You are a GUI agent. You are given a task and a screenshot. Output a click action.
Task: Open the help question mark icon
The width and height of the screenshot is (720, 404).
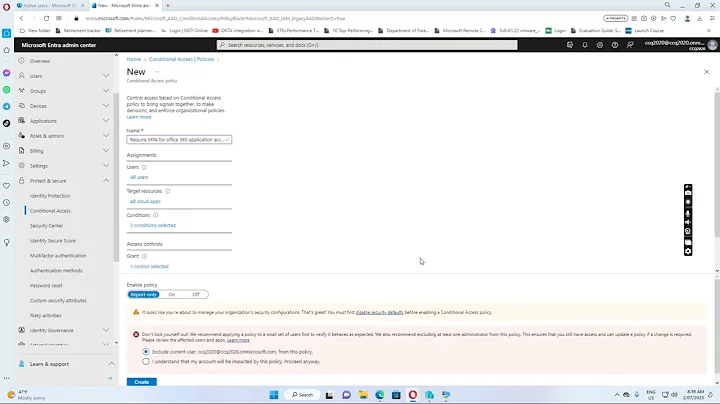pyautogui.click(x=615, y=45)
